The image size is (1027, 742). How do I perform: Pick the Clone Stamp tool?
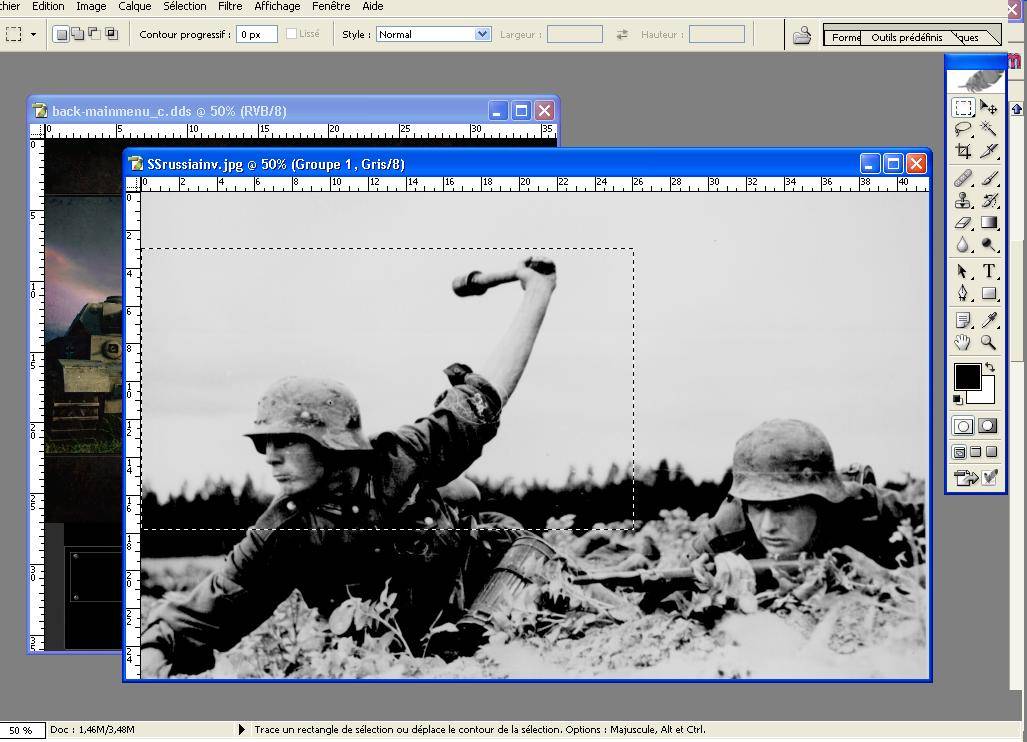(963, 201)
